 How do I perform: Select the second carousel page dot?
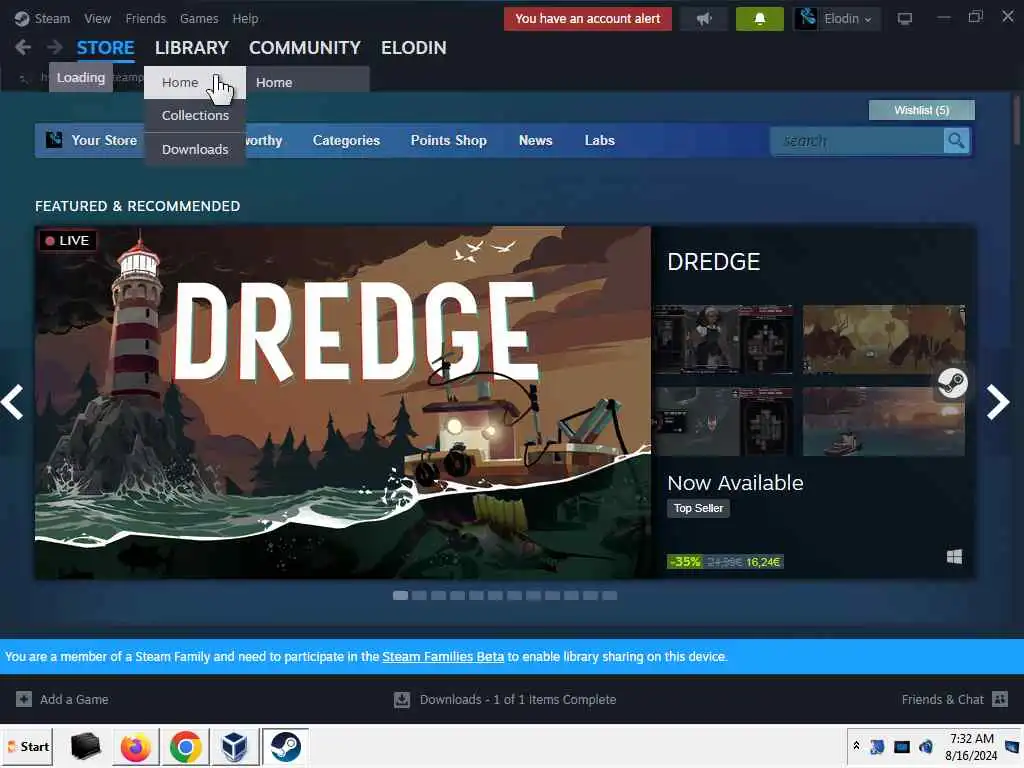(419, 596)
